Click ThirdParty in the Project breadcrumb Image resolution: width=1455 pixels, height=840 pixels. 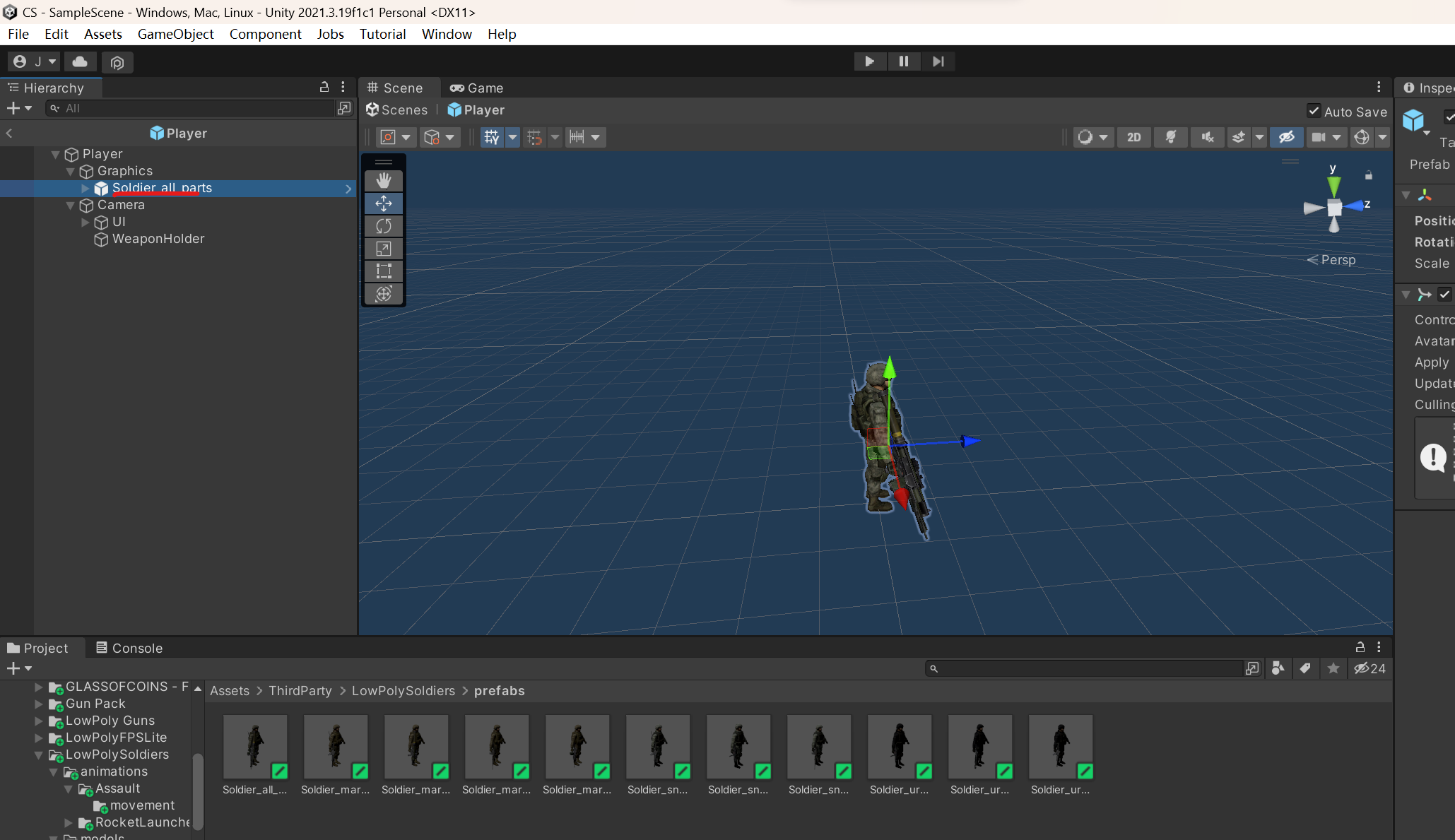pos(300,691)
